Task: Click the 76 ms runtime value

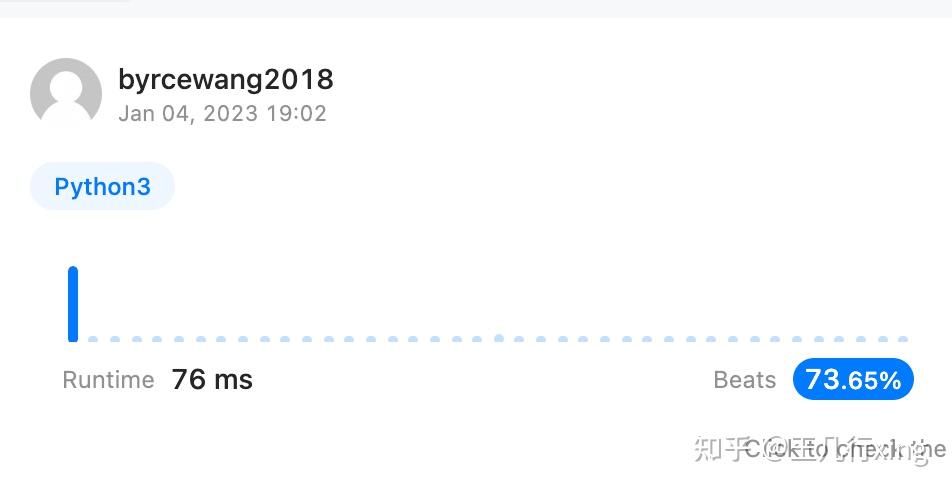Action: click(212, 380)
